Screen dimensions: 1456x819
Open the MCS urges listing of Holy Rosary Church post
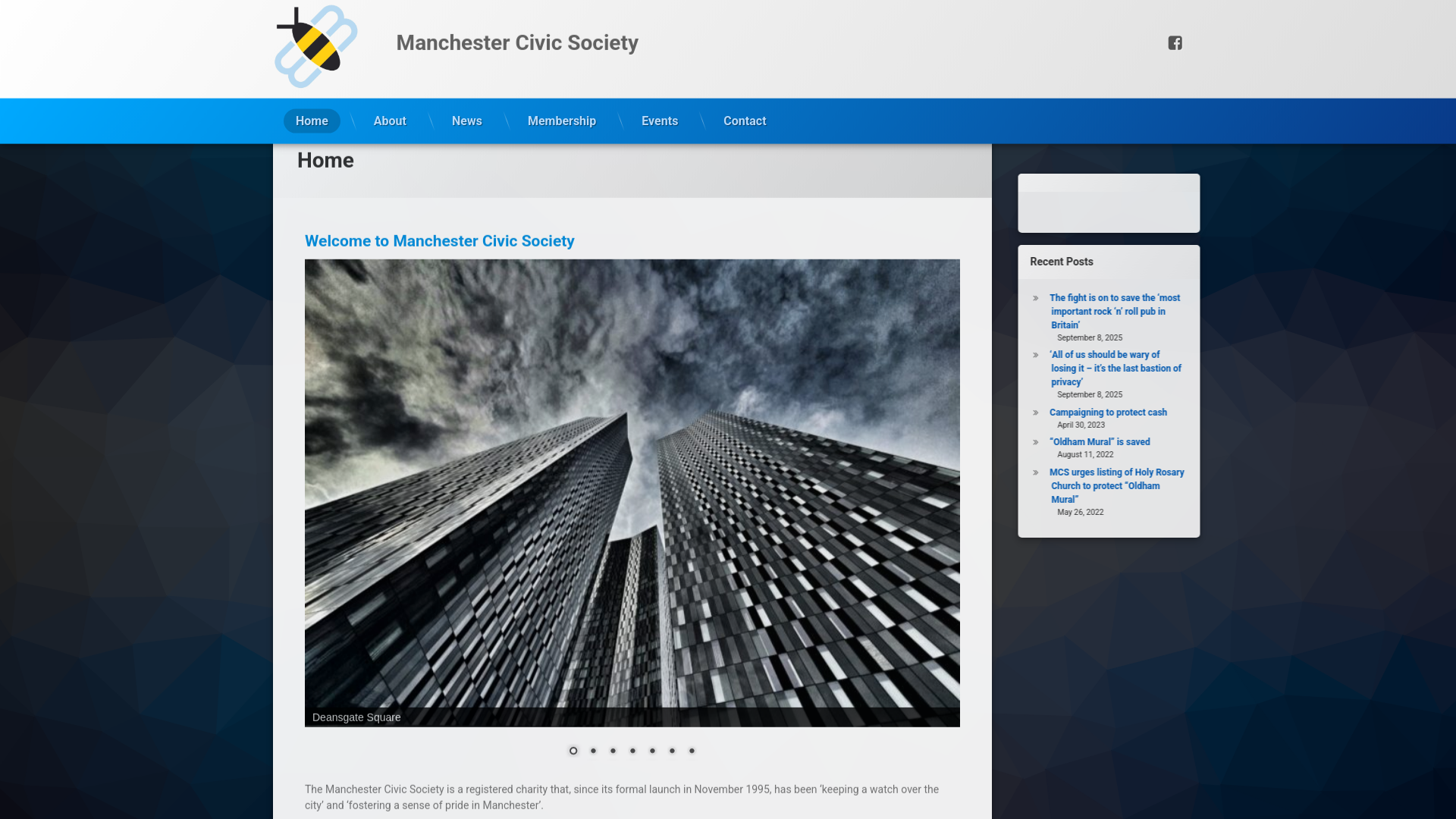click(x=1117, y=486)
